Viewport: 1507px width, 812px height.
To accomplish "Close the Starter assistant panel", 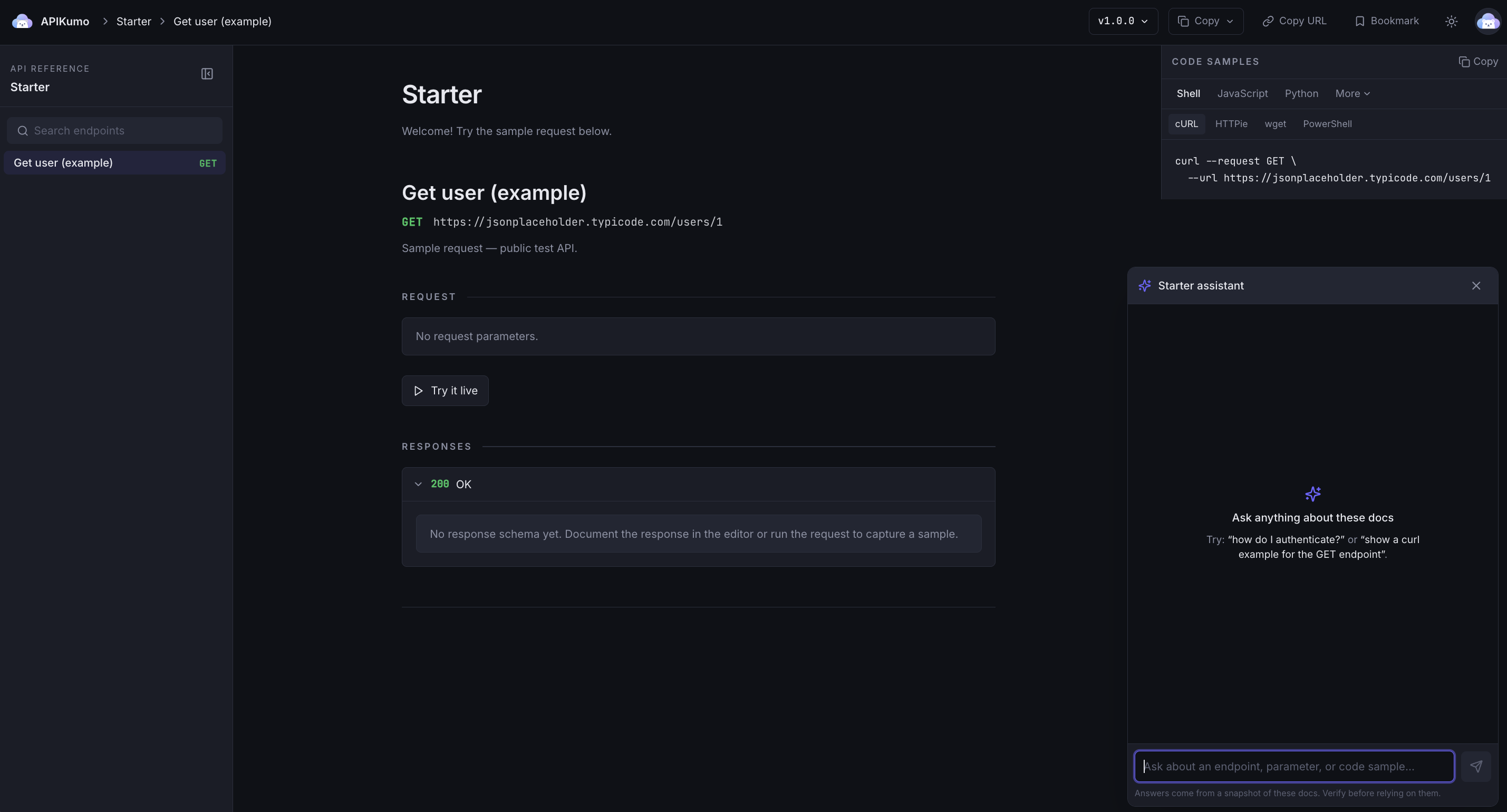I will [x=1476, y=285].
